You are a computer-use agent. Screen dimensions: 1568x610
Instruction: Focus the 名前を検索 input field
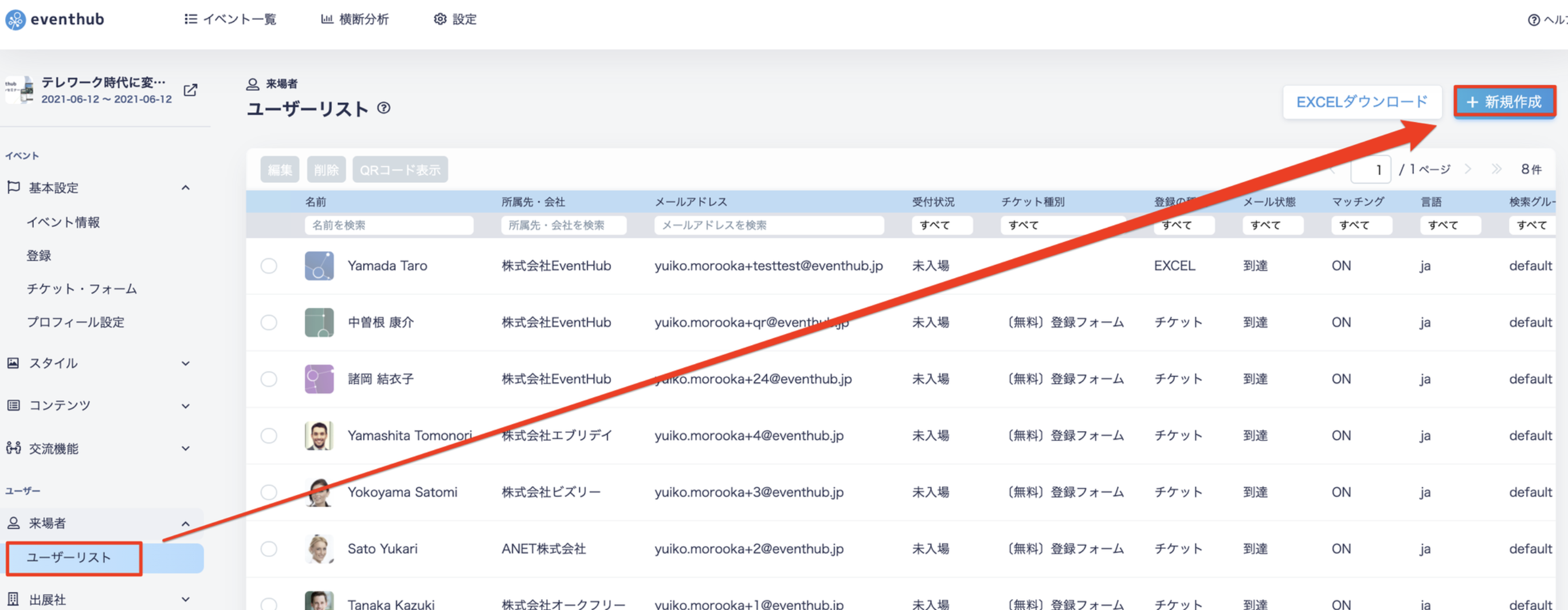389,225
